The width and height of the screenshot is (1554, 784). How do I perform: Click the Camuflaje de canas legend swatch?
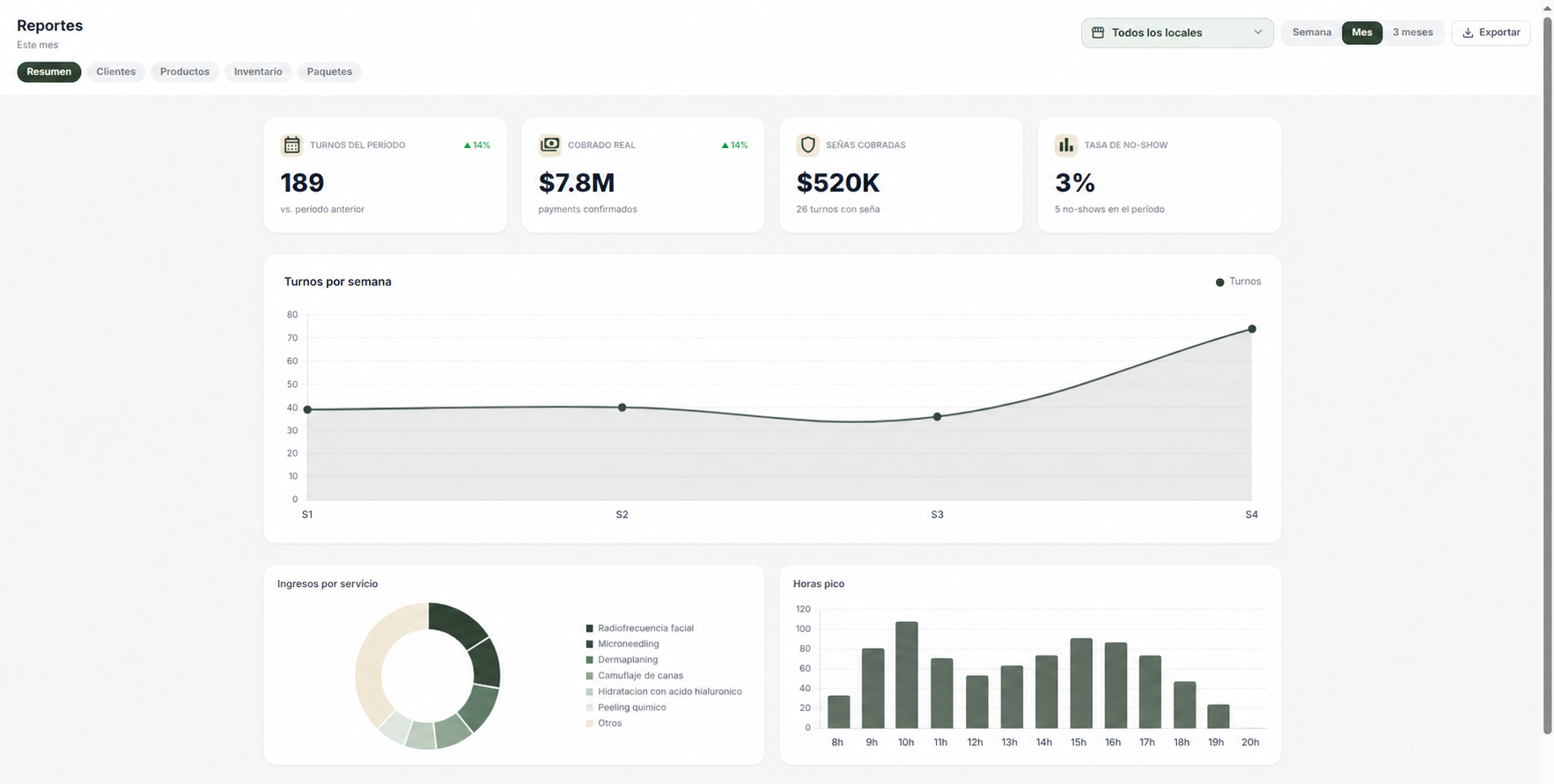click(x=590, y=676)
